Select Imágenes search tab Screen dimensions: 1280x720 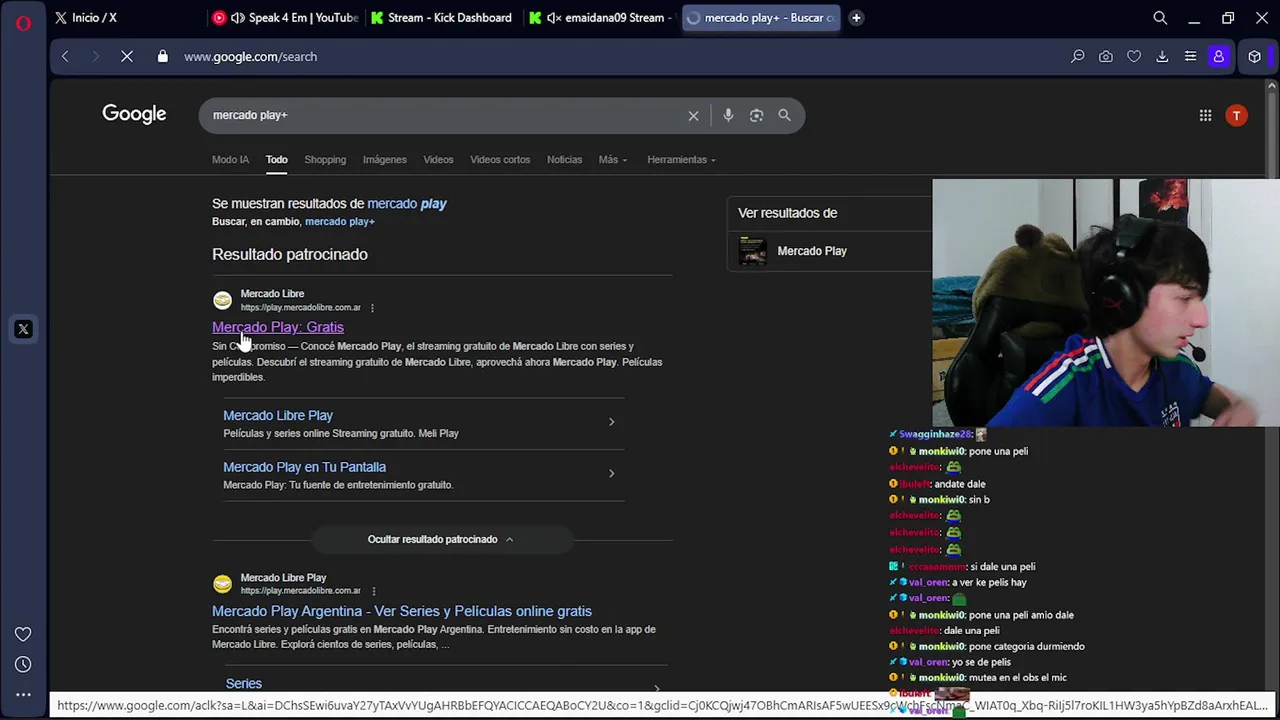385,160
